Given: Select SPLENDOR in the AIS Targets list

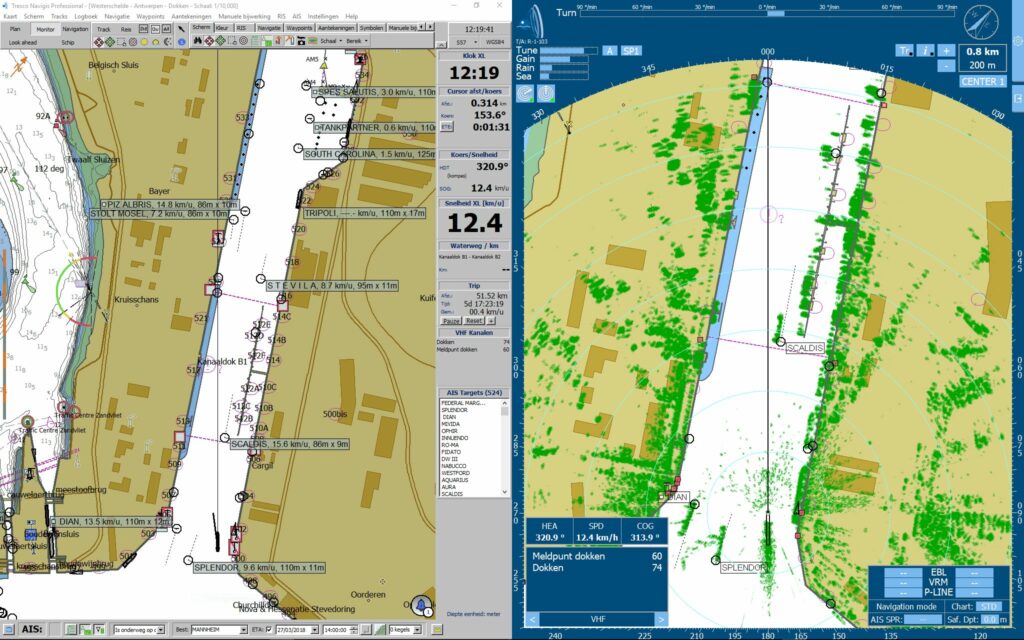Looking at the screenshot, I should point(455,410).
